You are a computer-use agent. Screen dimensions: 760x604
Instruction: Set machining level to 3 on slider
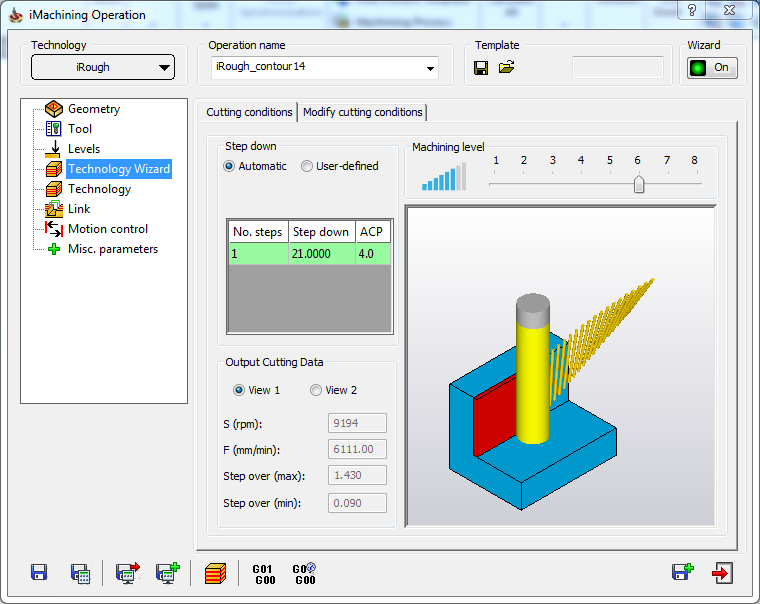click(x=553, y=184)
